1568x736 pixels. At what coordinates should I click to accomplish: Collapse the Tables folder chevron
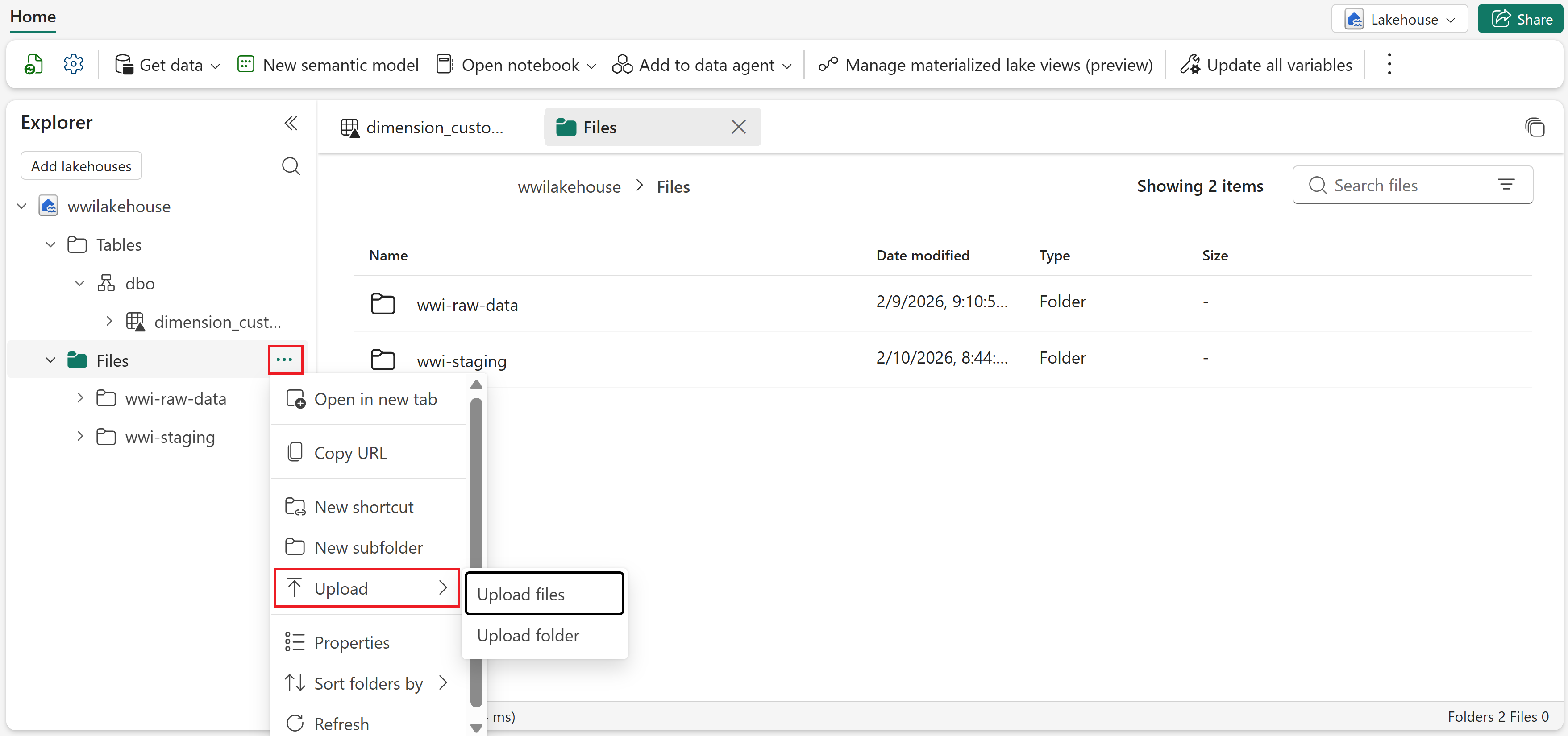coord(50,244)
